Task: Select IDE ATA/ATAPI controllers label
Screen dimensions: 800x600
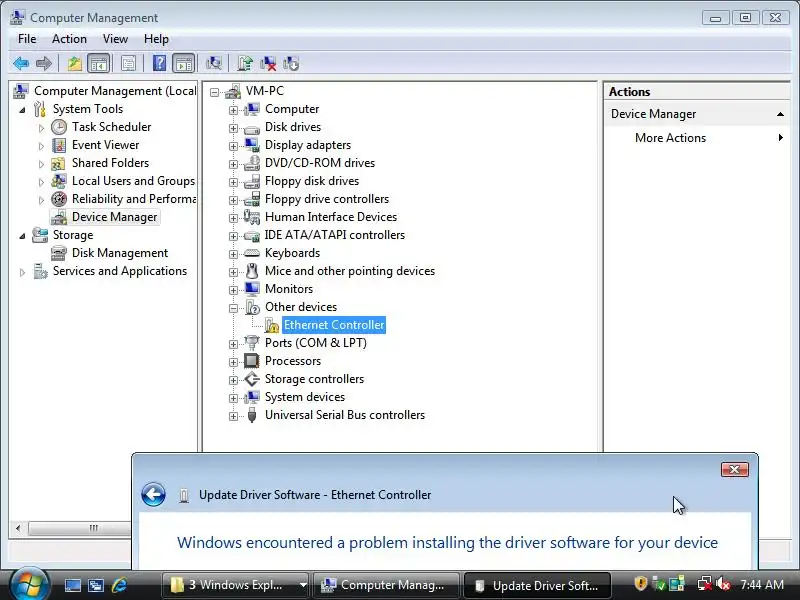Action: (x=335, y=235)
